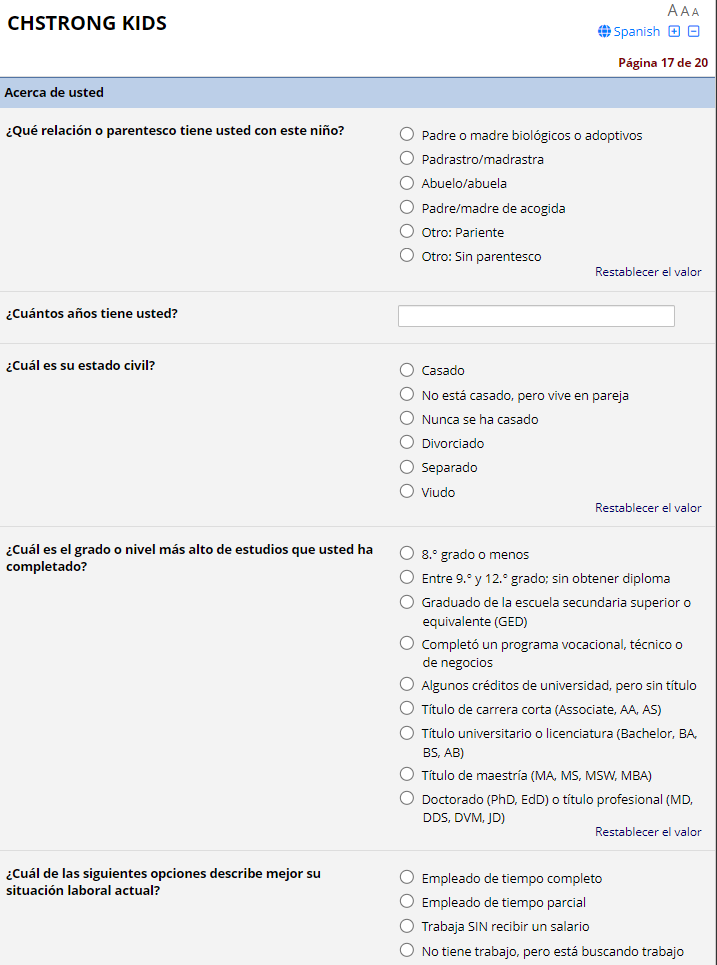Click the age text input field
The height and width of the screenshot is (965, 717).
536,316
